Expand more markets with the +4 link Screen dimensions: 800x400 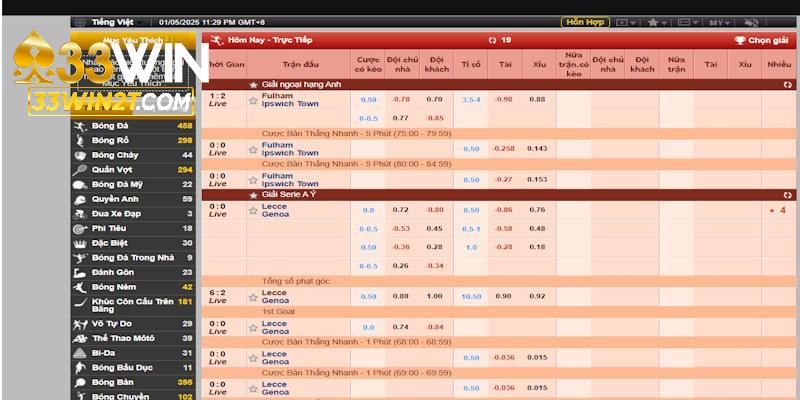click(778, 210)
